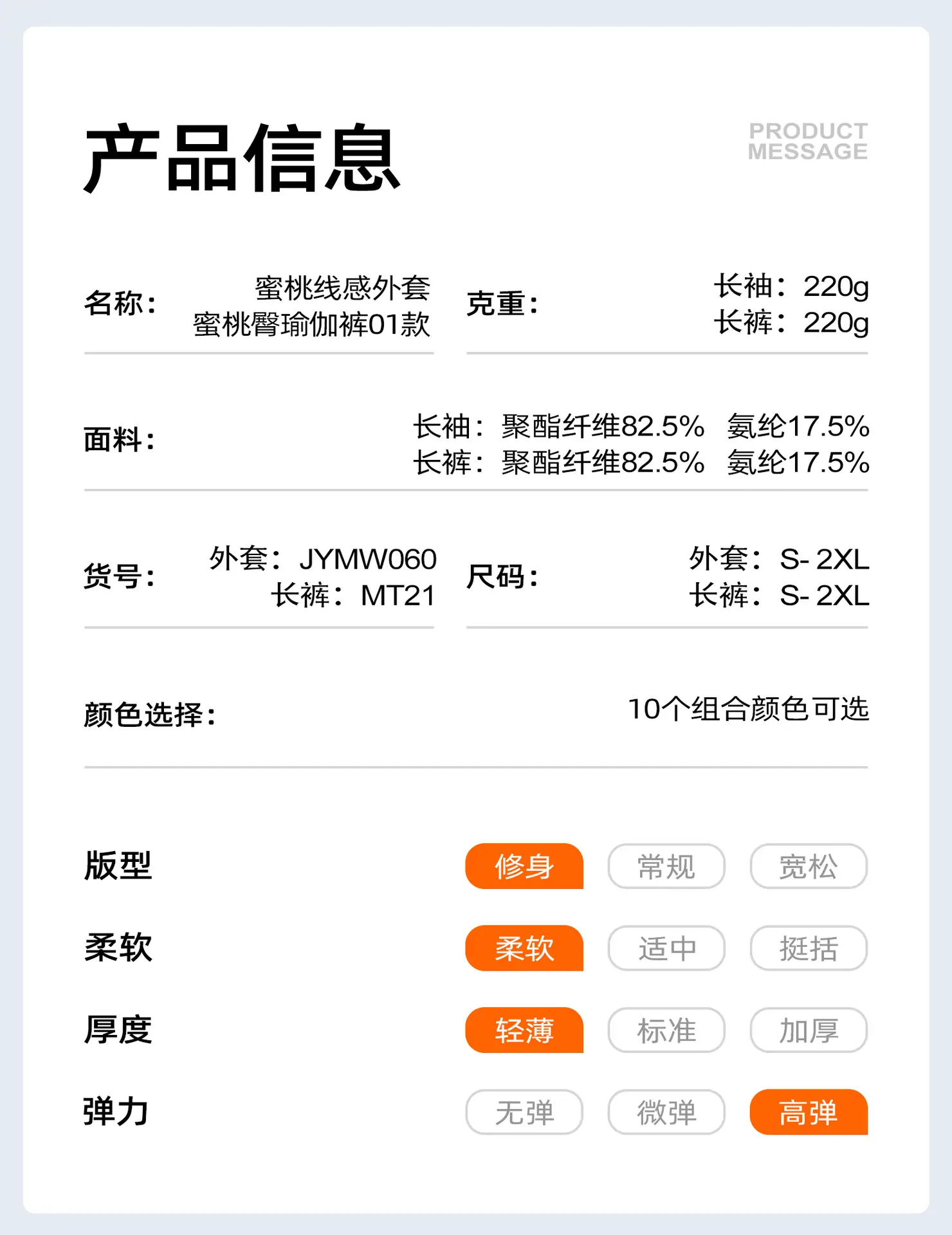Choose the 常规 fit pill

(x=666, y=866)
